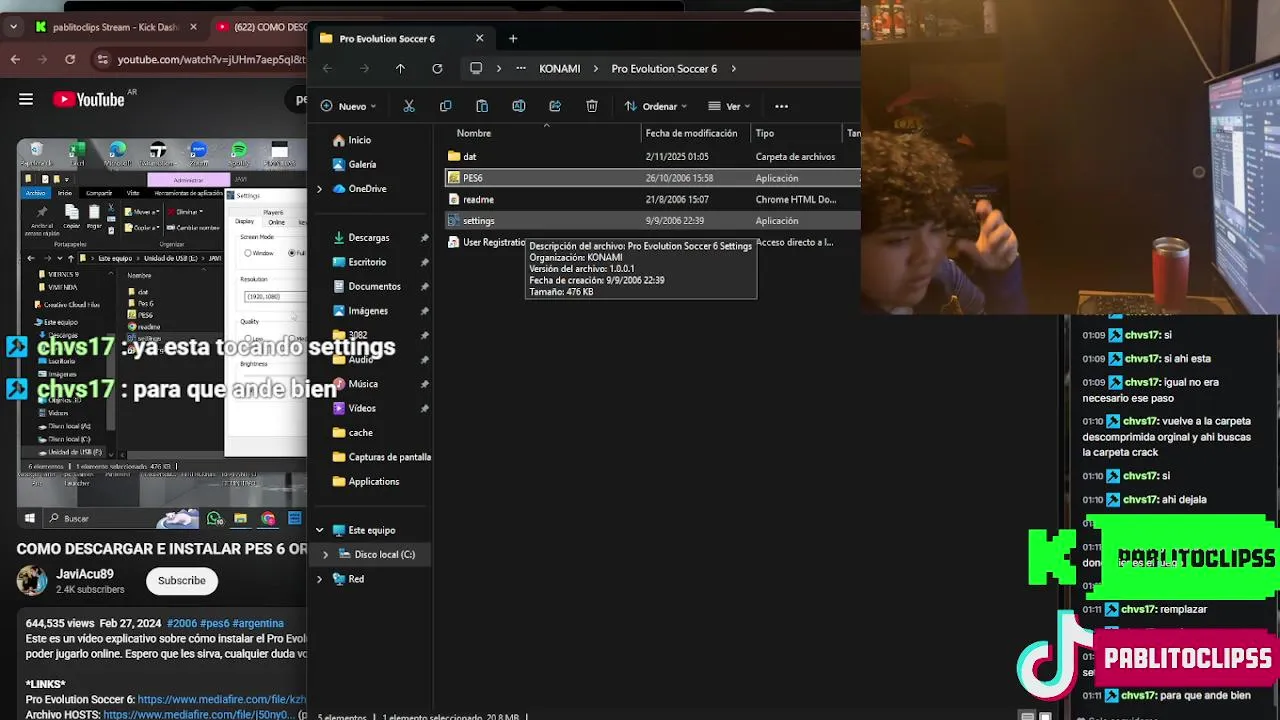The width and height of the screenshot is (1280, 720).
Task: Open Documentos in quick access
Action: [374, 286]
